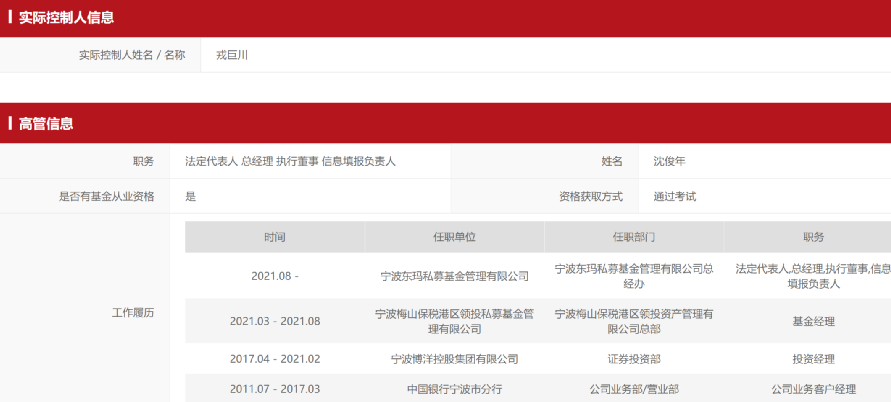The width and height of the screenshot is (891, 402).
Task: Click the 证券投资部 department cell
Action: pyautogui.click(x=634, y=358)
